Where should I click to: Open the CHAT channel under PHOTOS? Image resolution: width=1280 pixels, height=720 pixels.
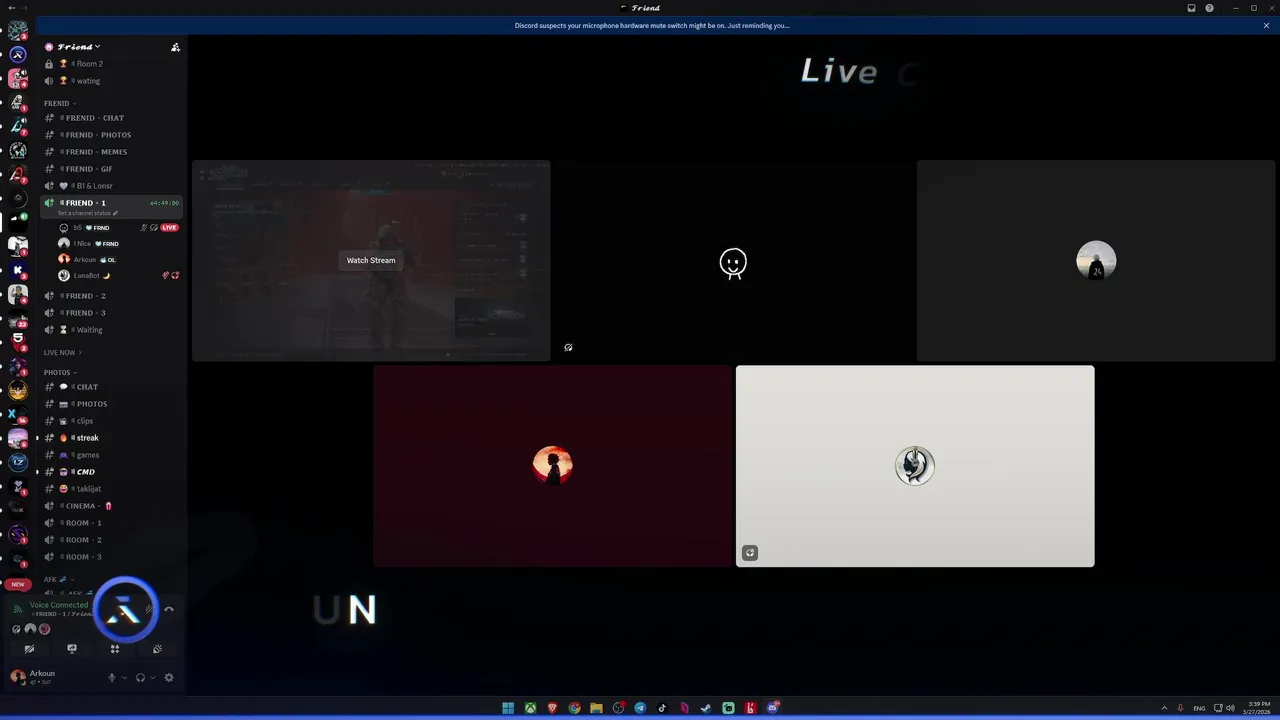click(x=111, y=387)
